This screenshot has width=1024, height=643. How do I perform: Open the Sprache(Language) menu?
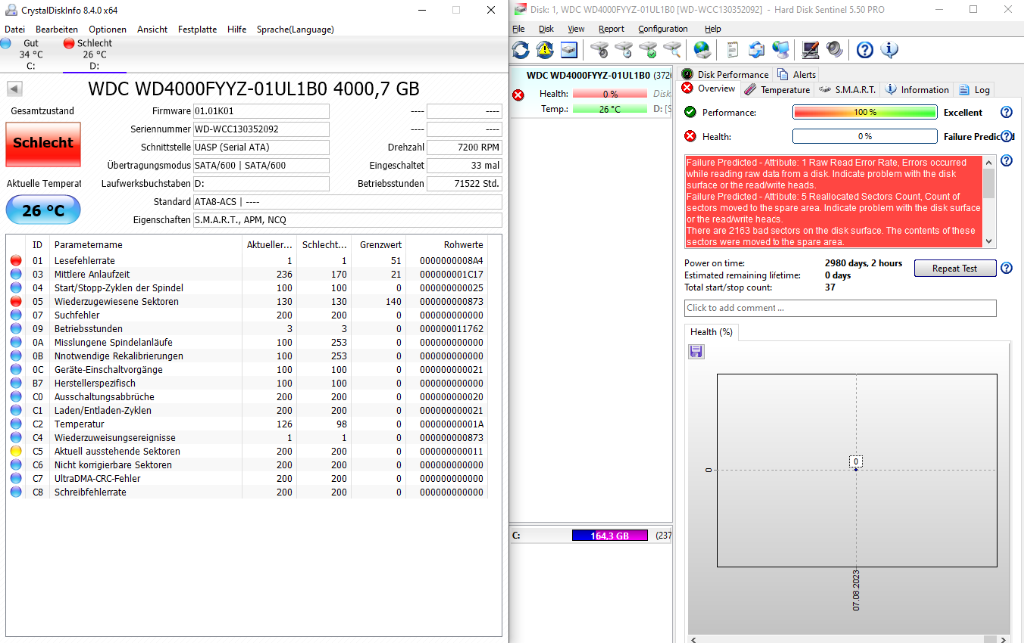point(295,29)
